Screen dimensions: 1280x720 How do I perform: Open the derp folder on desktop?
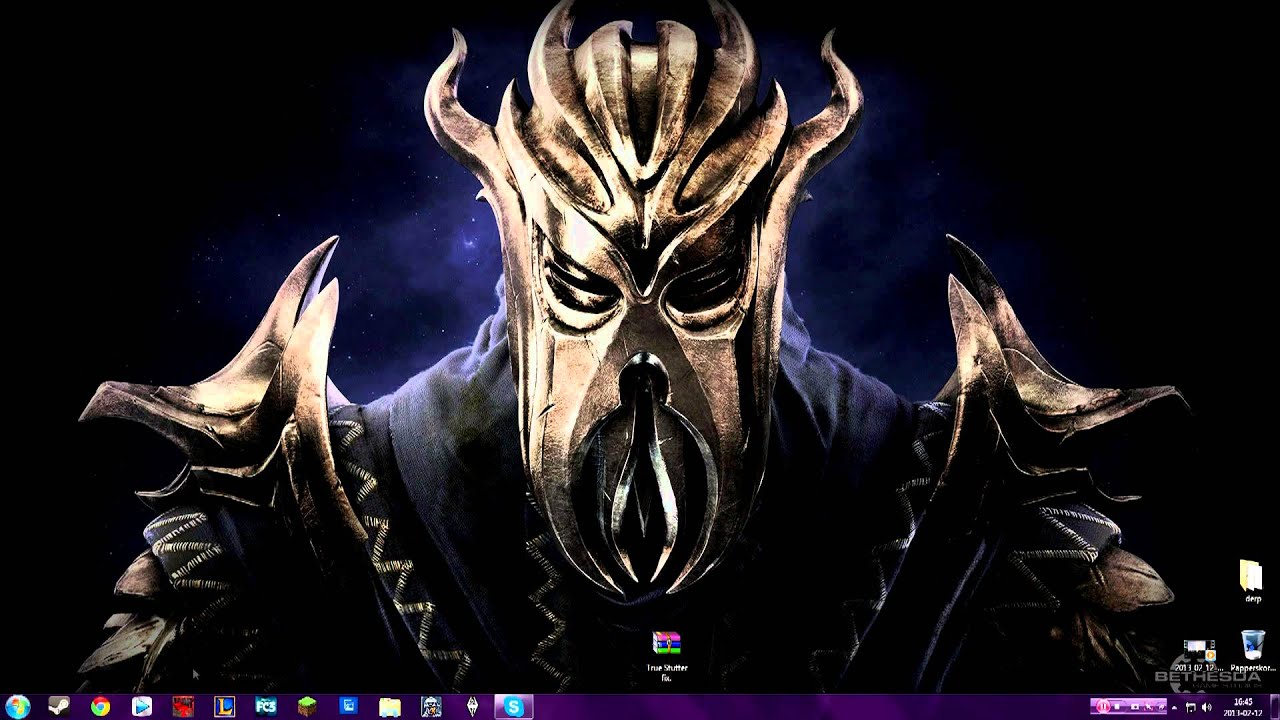[1252, 580]
